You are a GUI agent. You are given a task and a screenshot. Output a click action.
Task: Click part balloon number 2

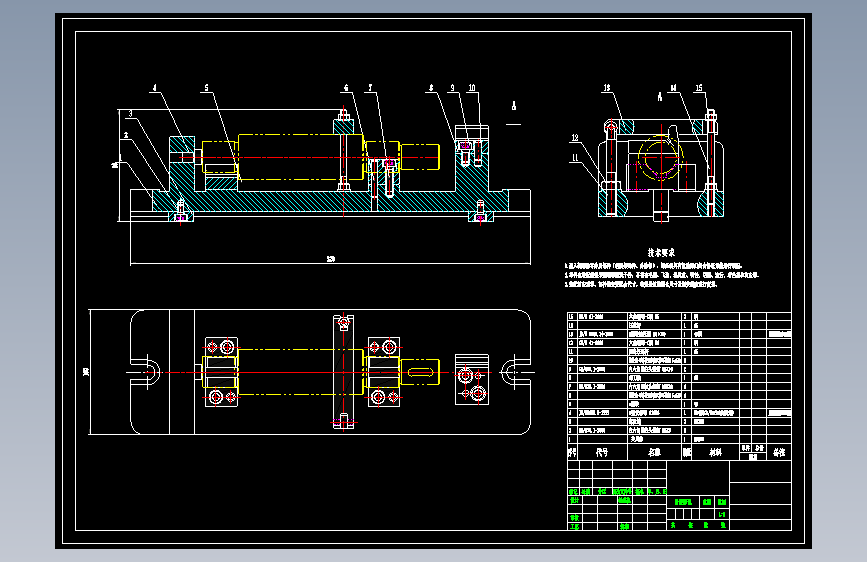[126, 135]
